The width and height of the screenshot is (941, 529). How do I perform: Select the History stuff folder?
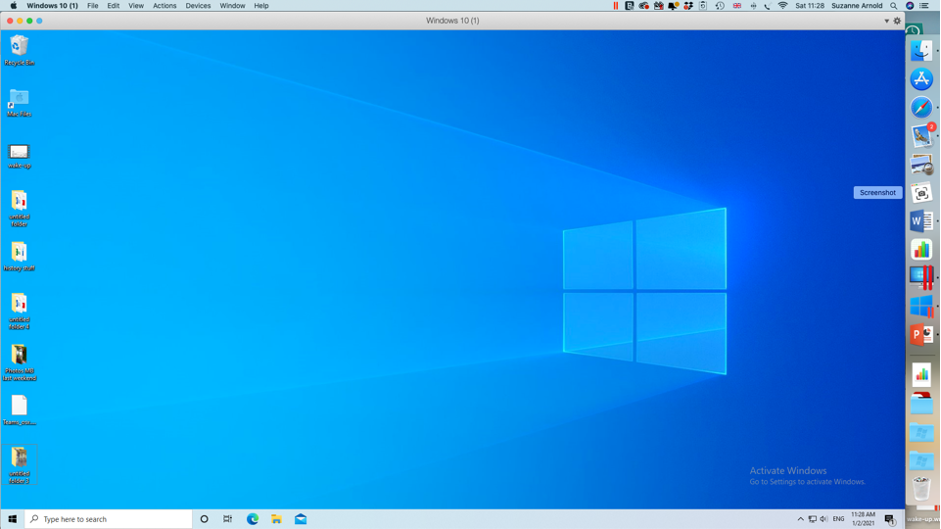[19, 256]
